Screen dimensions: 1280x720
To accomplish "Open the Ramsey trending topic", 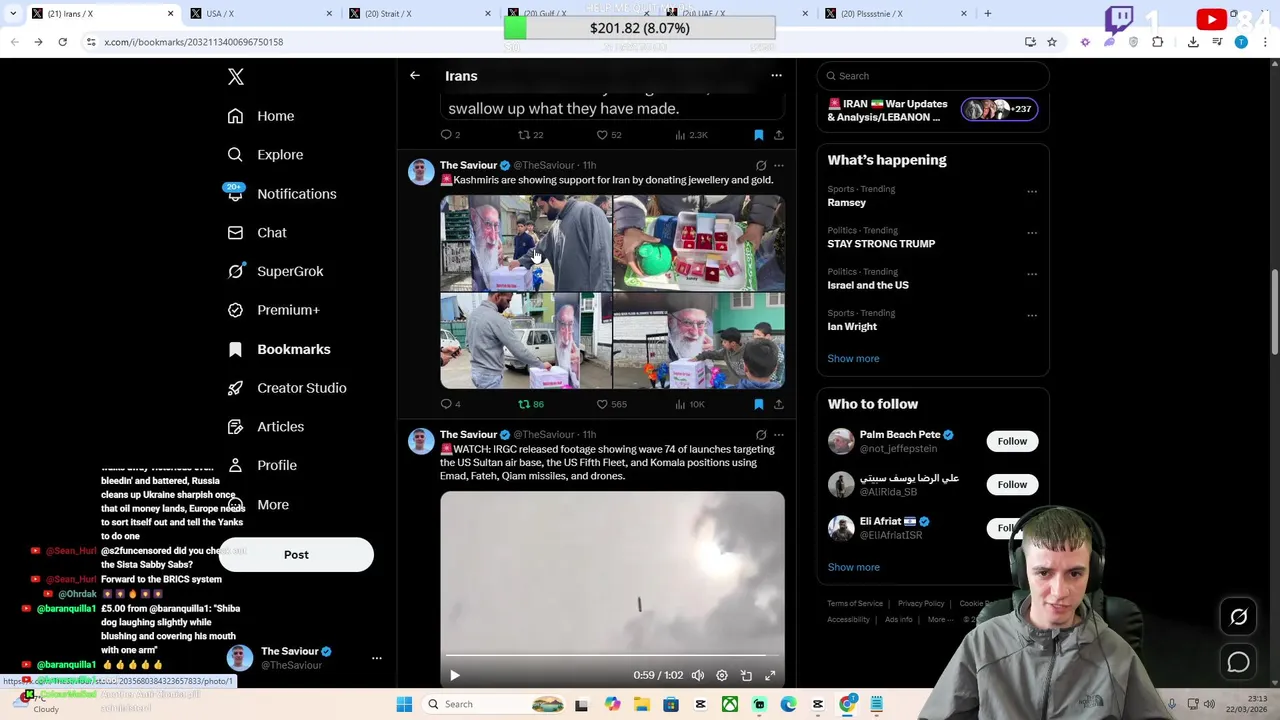I will coord(847,203).
